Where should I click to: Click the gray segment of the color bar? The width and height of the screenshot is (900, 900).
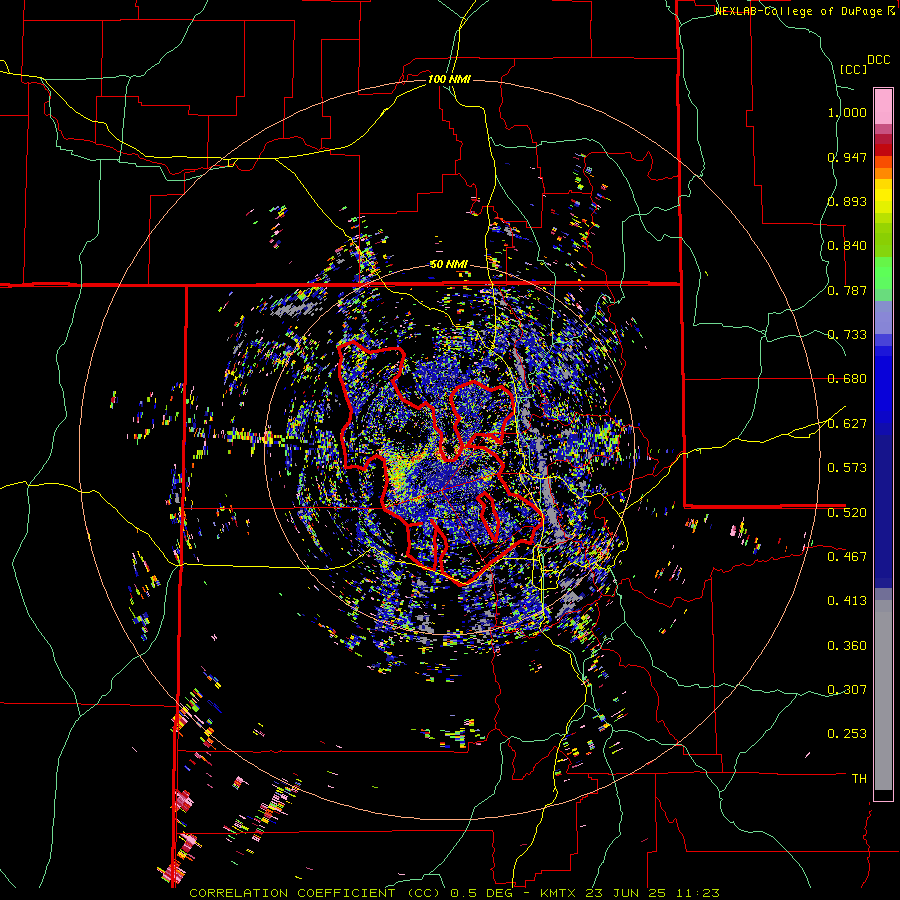883,695
